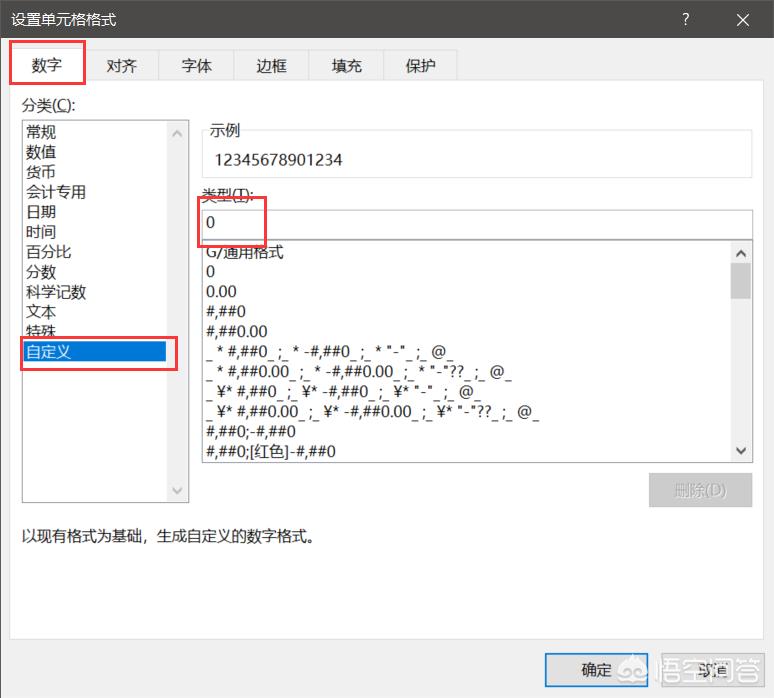Select format #,##0;-#,##0
This screenshot has width=774, height=698.
coord(251,431)
